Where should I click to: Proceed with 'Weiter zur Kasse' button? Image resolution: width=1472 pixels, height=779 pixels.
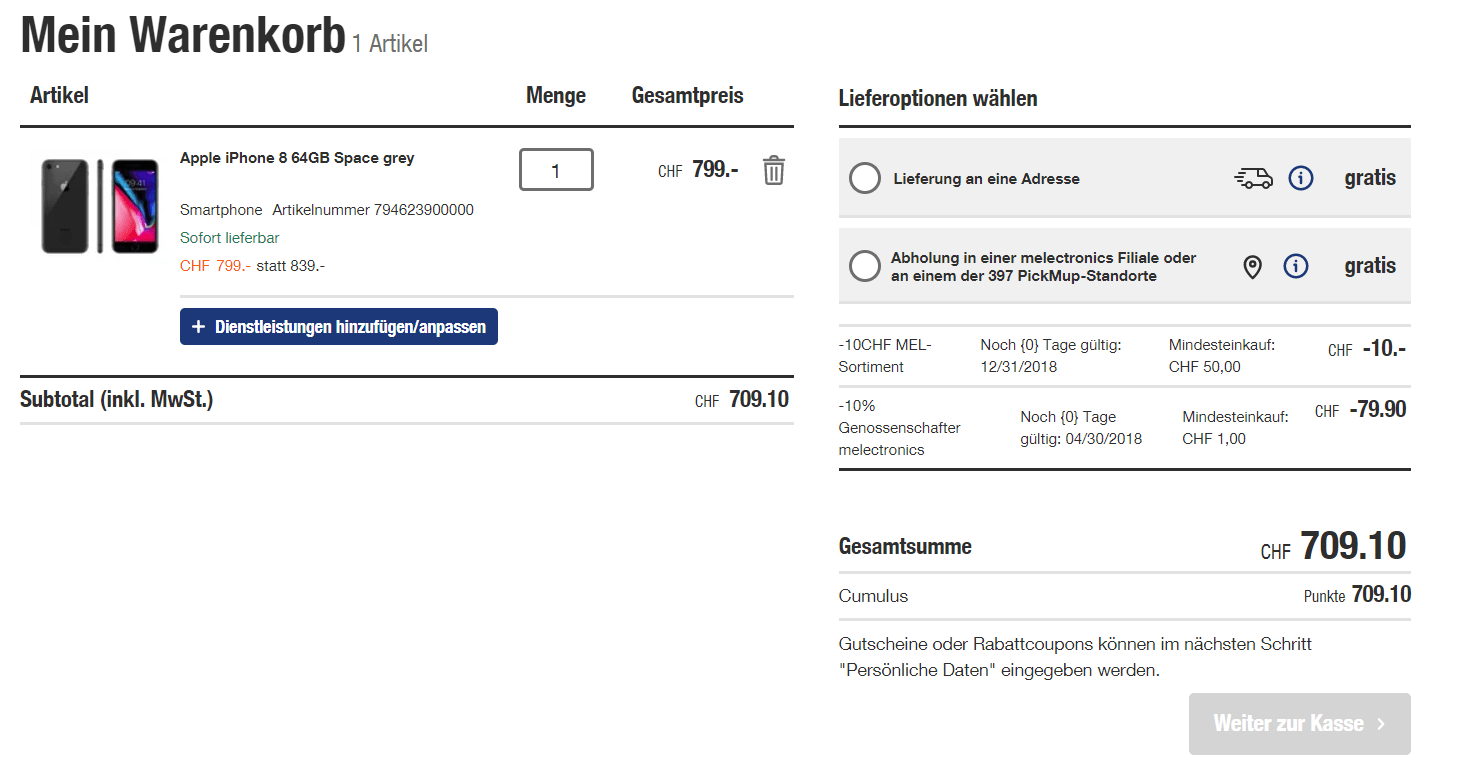pyautogui.click(x=1299, y=724)
